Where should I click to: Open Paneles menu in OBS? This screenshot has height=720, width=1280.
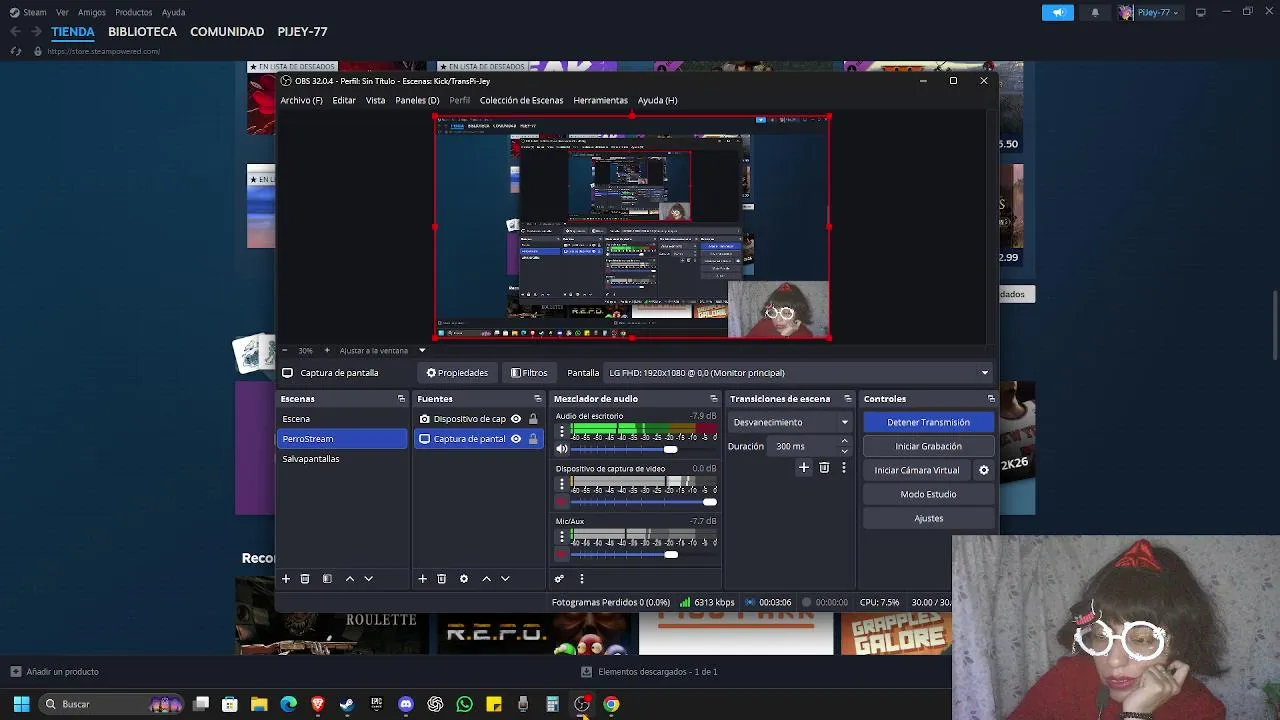pyautogui.click(x=417, y=100)
